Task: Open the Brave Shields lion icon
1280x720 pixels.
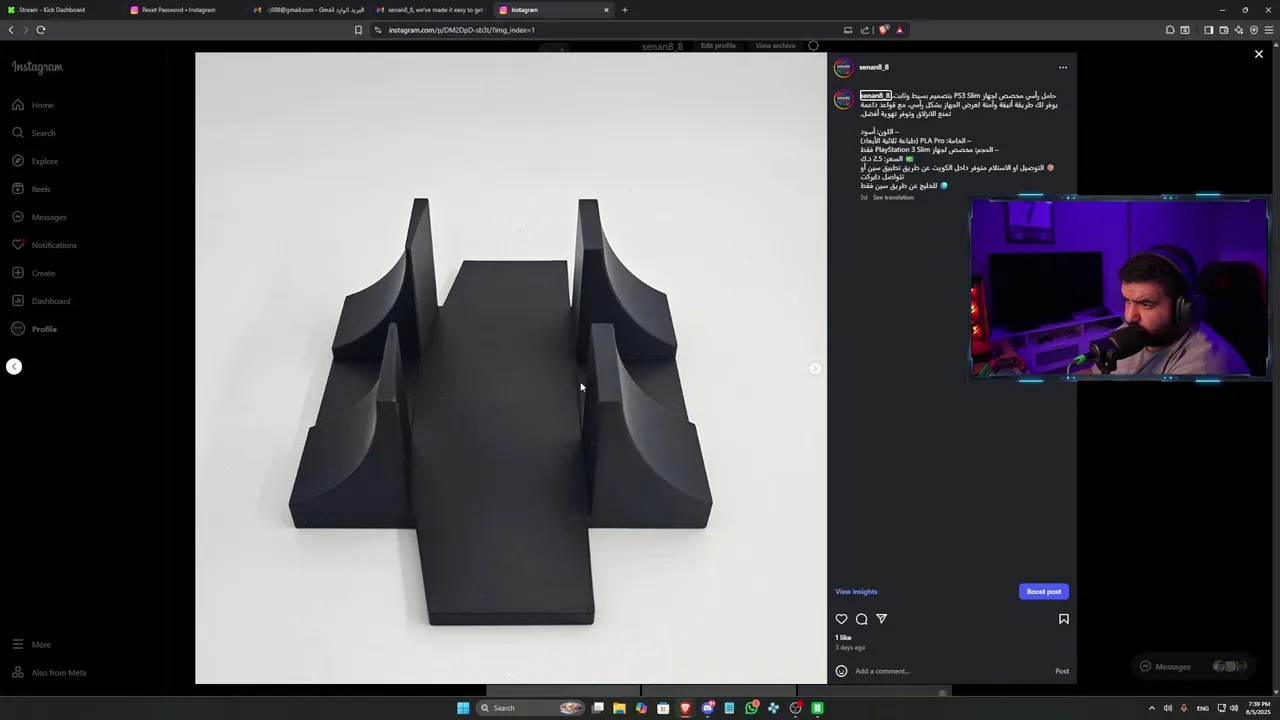Action: [883, 30]
